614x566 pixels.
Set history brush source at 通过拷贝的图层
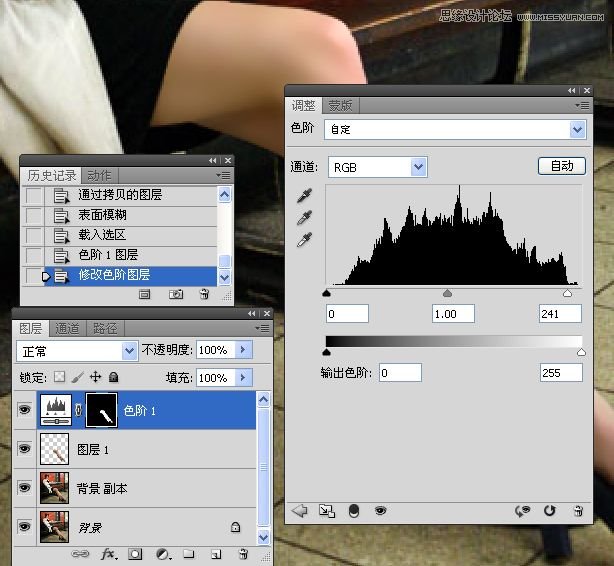[33, 195]
